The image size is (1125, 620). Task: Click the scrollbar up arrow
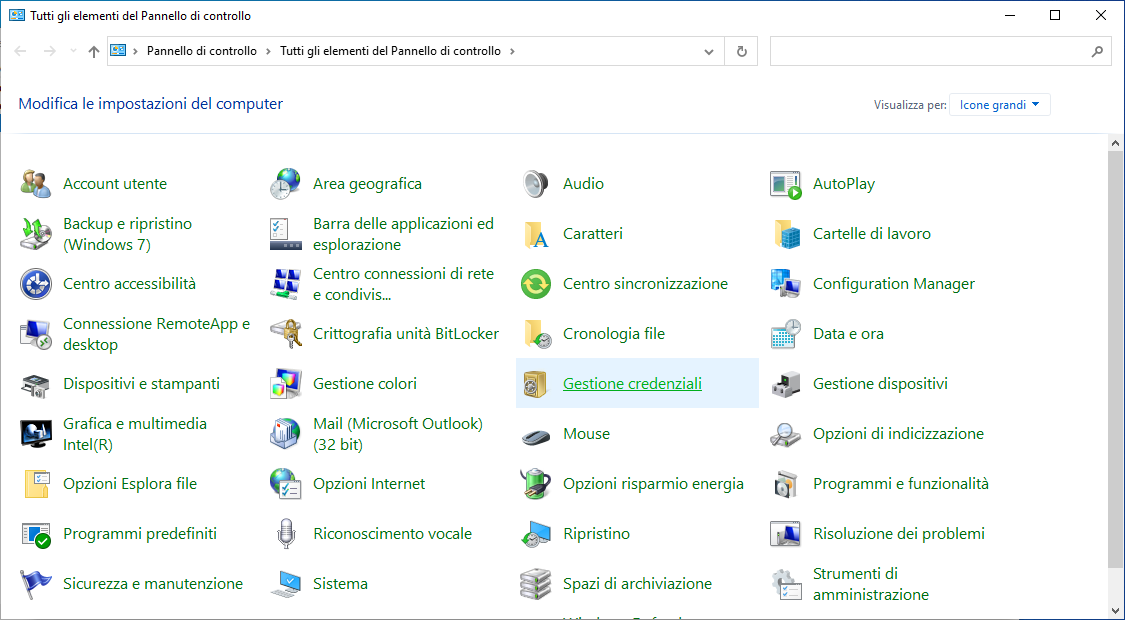pyautogui.click(x=1116, y=144)
